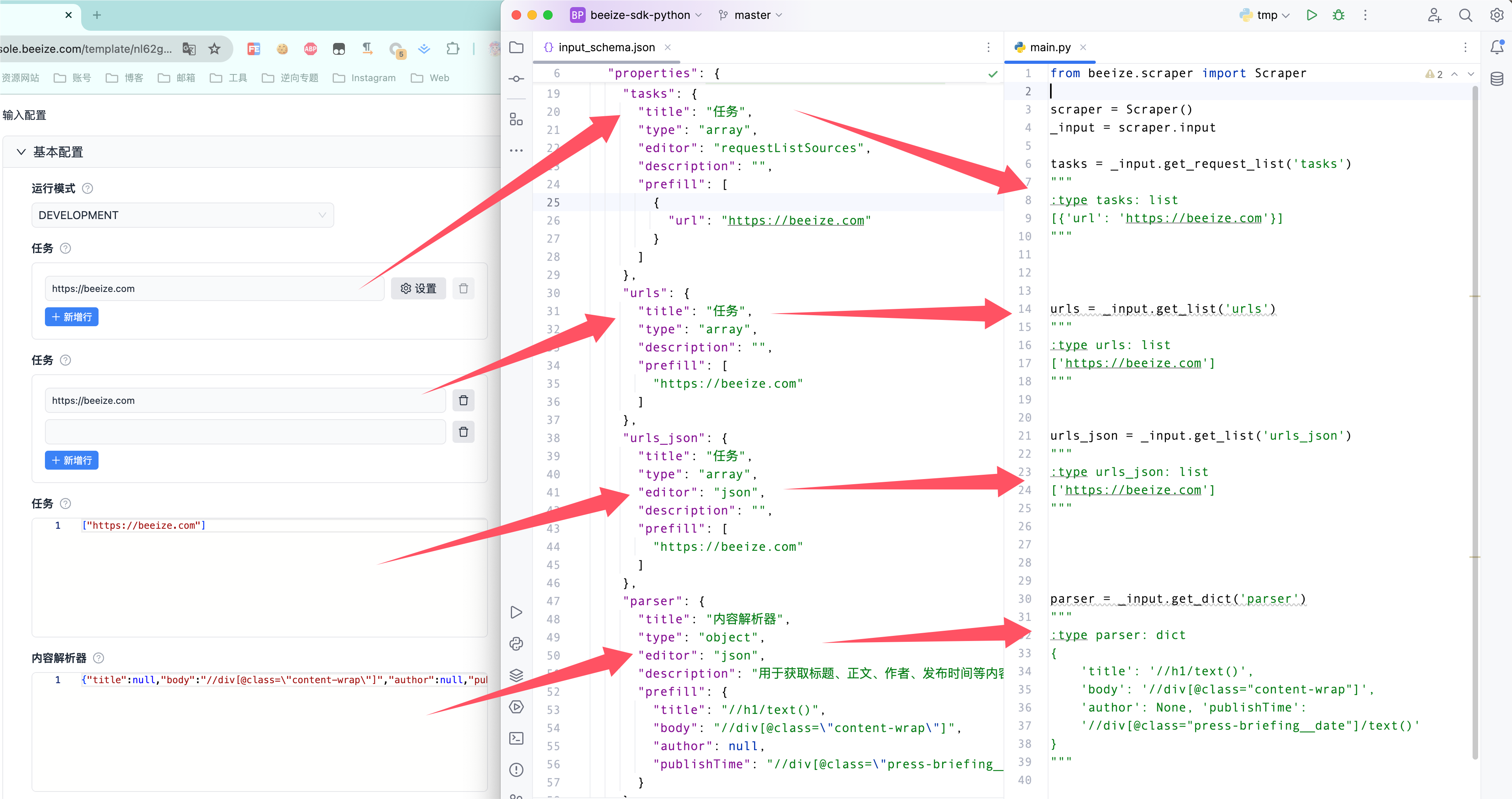Delete the empty input row via its trash icon
This screenshot has height=799, width=1512.
click(463, 432)
